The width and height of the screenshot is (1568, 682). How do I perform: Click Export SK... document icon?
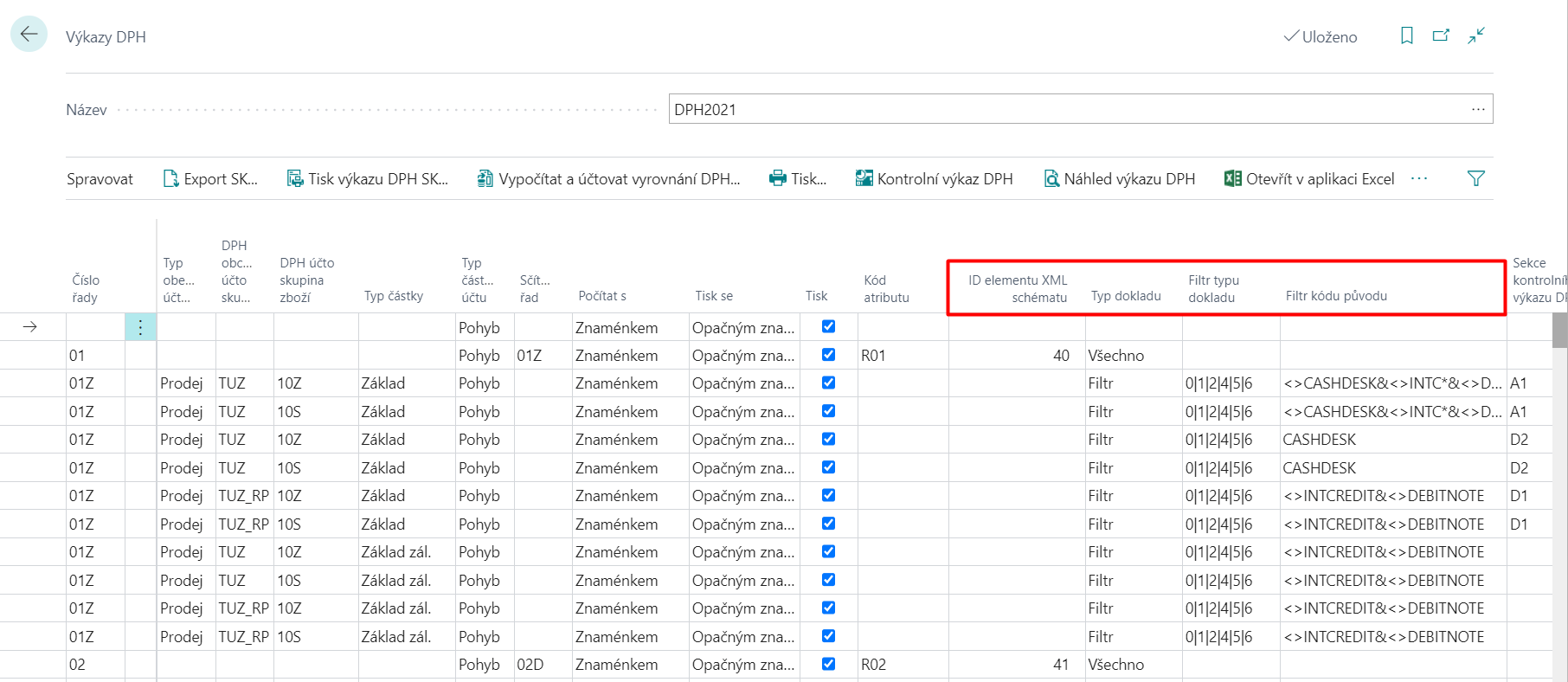(x=170, y=179)
